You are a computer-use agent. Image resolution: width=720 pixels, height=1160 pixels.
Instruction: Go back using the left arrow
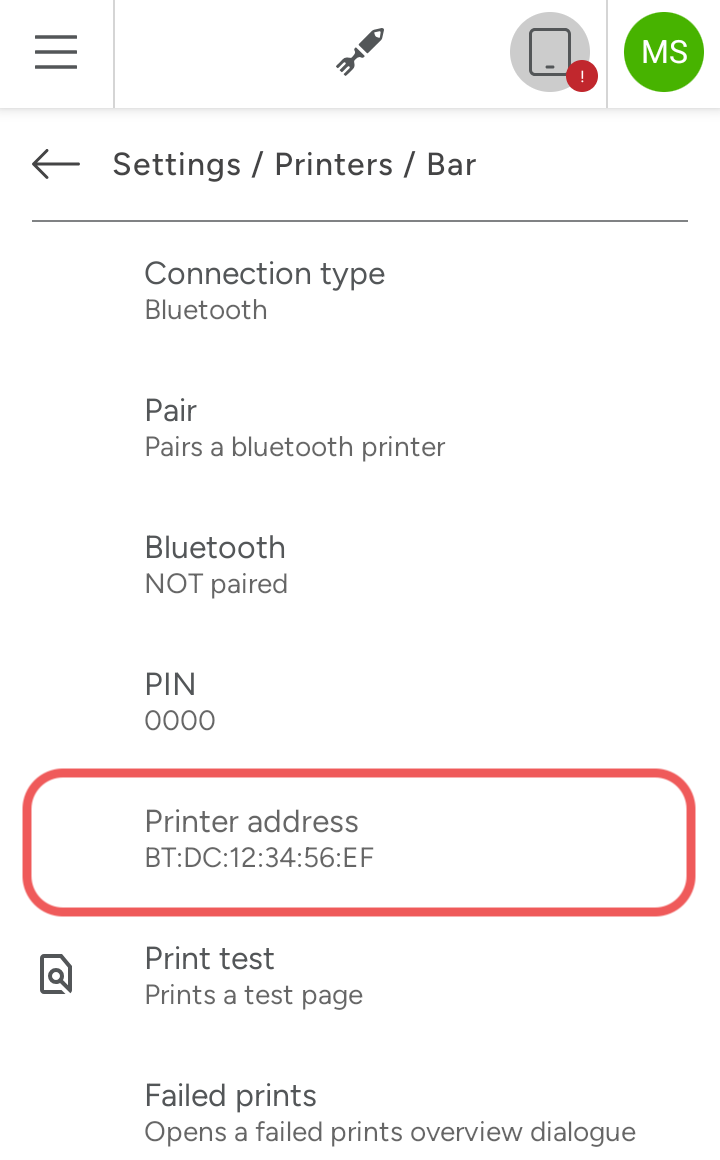click(56, 164)
